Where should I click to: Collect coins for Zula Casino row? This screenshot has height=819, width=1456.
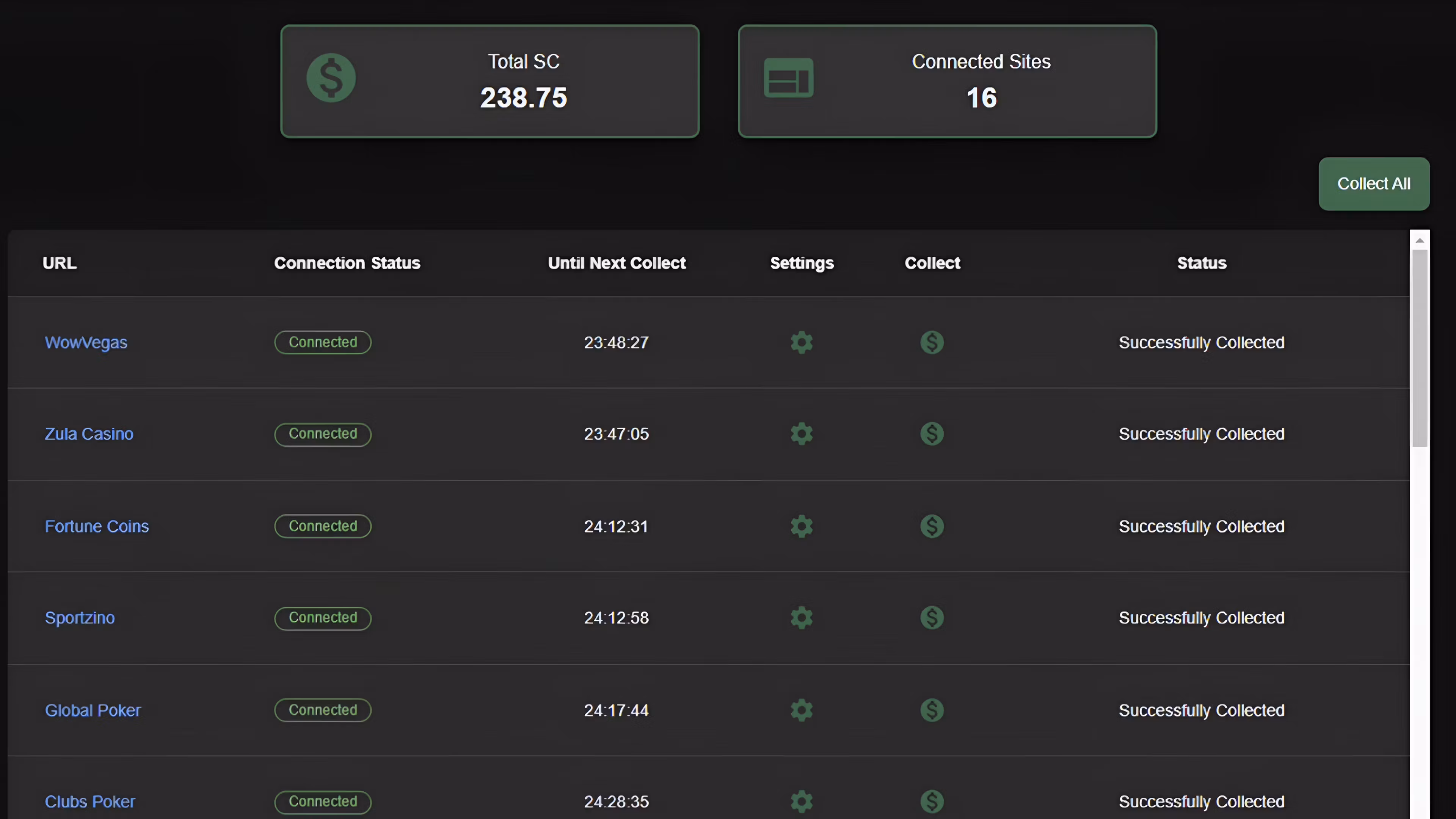tap(932, 434)
